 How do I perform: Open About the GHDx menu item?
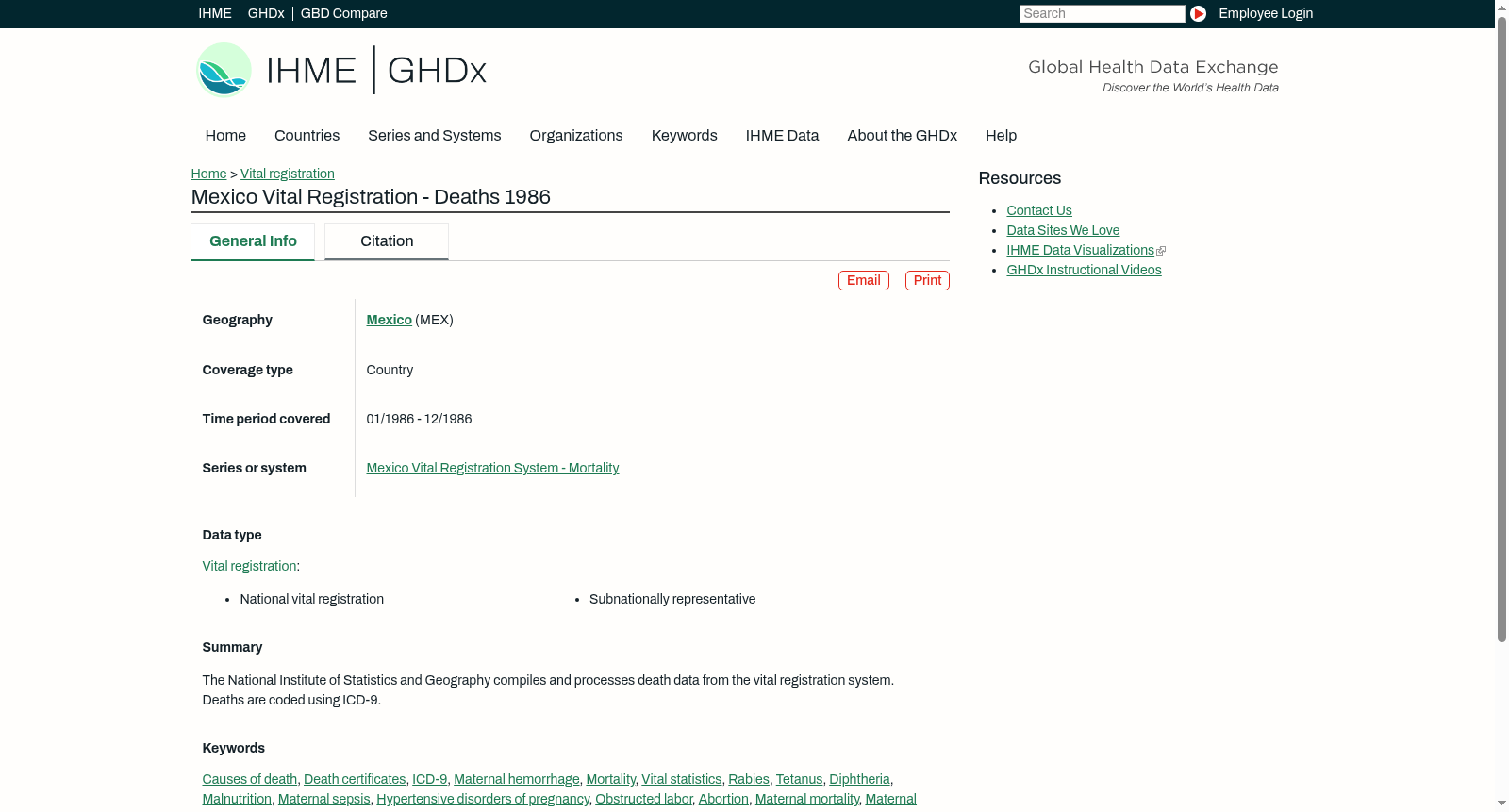(x=903, y=135)
